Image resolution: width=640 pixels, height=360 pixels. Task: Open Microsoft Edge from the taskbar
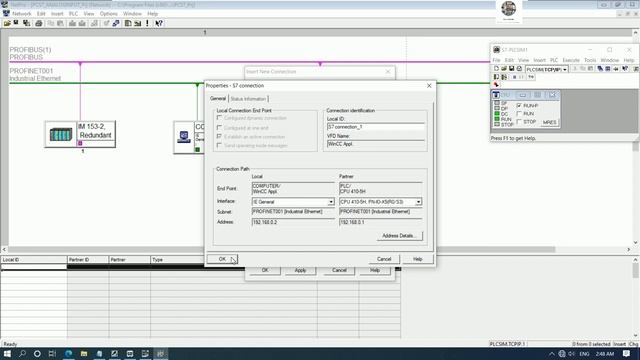68,353
